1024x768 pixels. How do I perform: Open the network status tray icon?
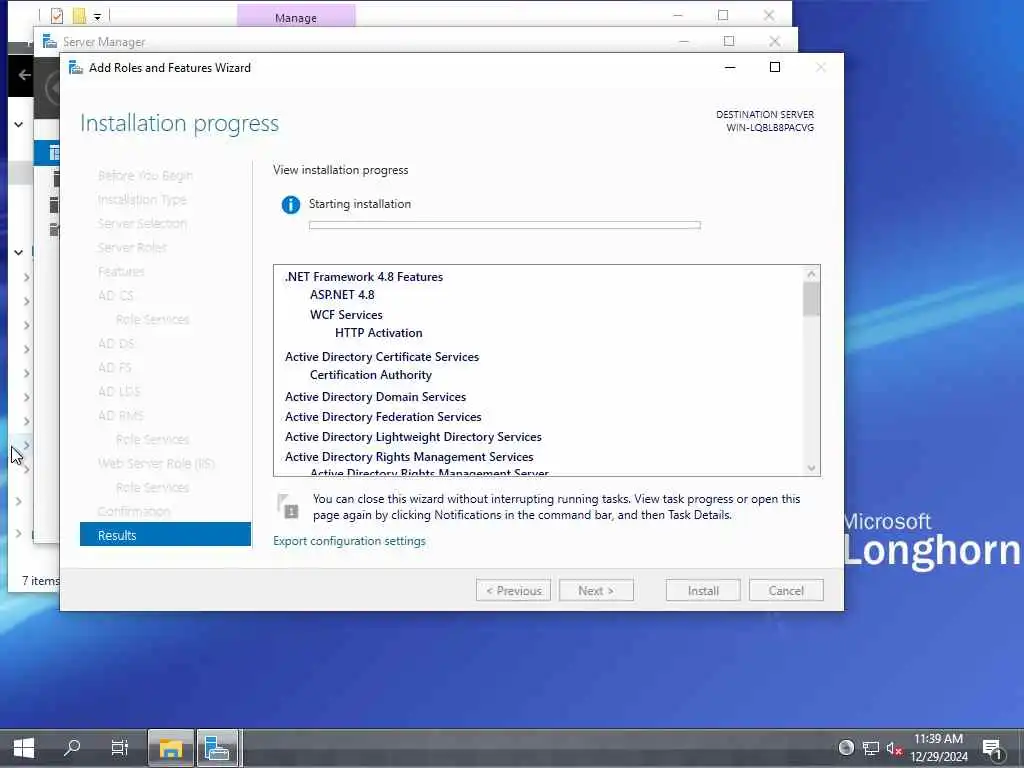(870, 748)
